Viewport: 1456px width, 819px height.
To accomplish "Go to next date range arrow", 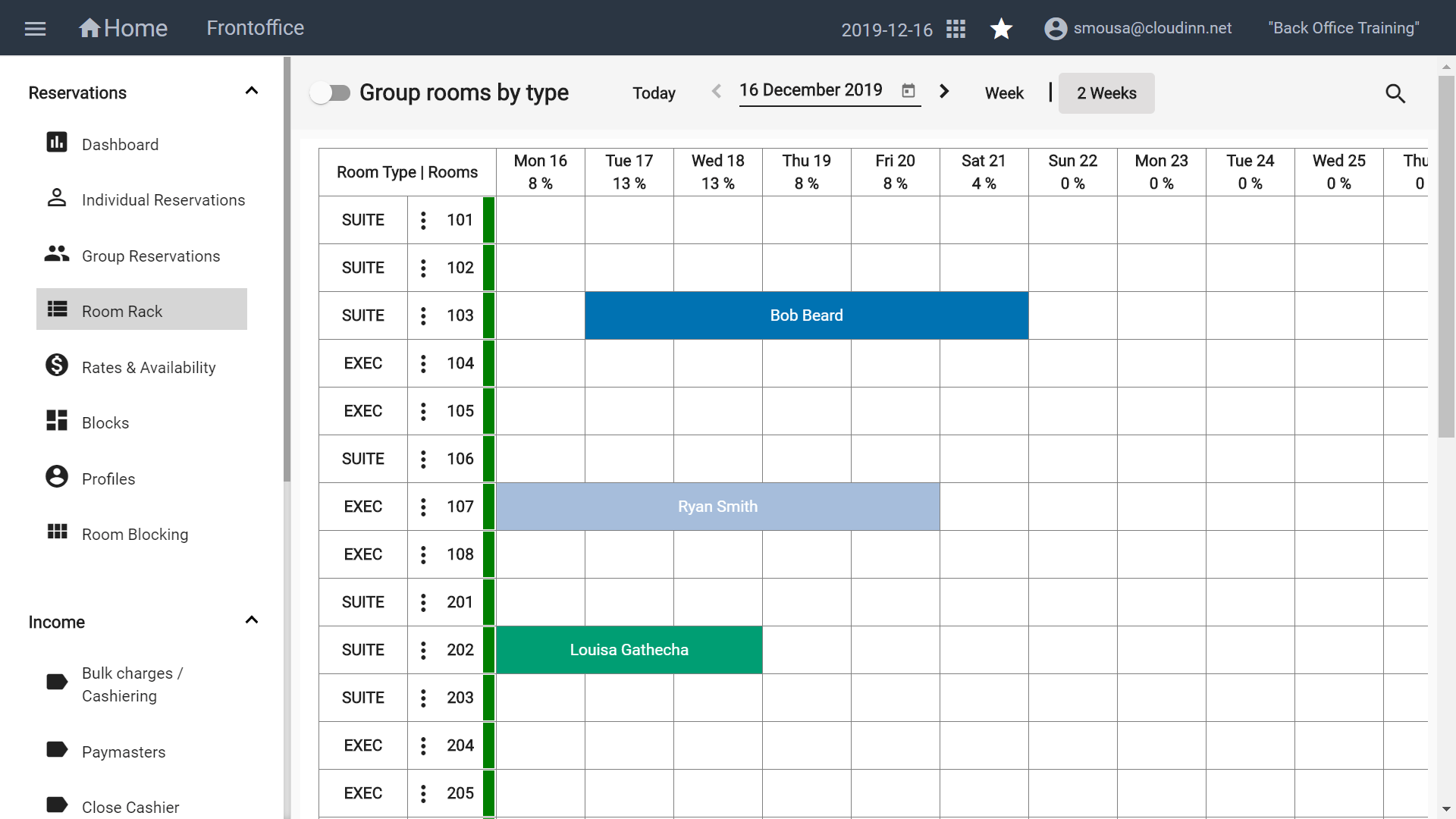I will tap(944, 91).
